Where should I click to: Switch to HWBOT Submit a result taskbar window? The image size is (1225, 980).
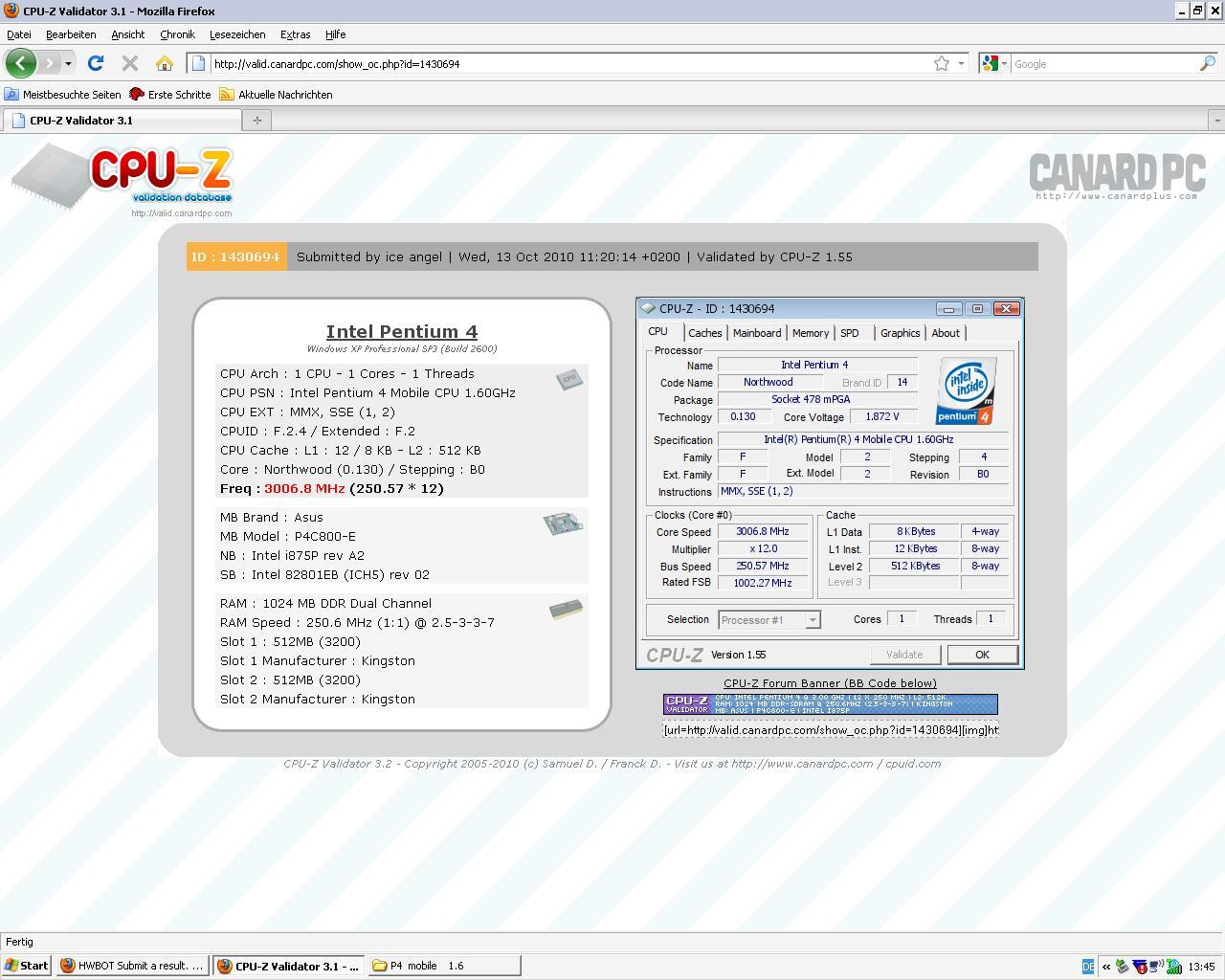pyautogui.click(x=133, y=966)
